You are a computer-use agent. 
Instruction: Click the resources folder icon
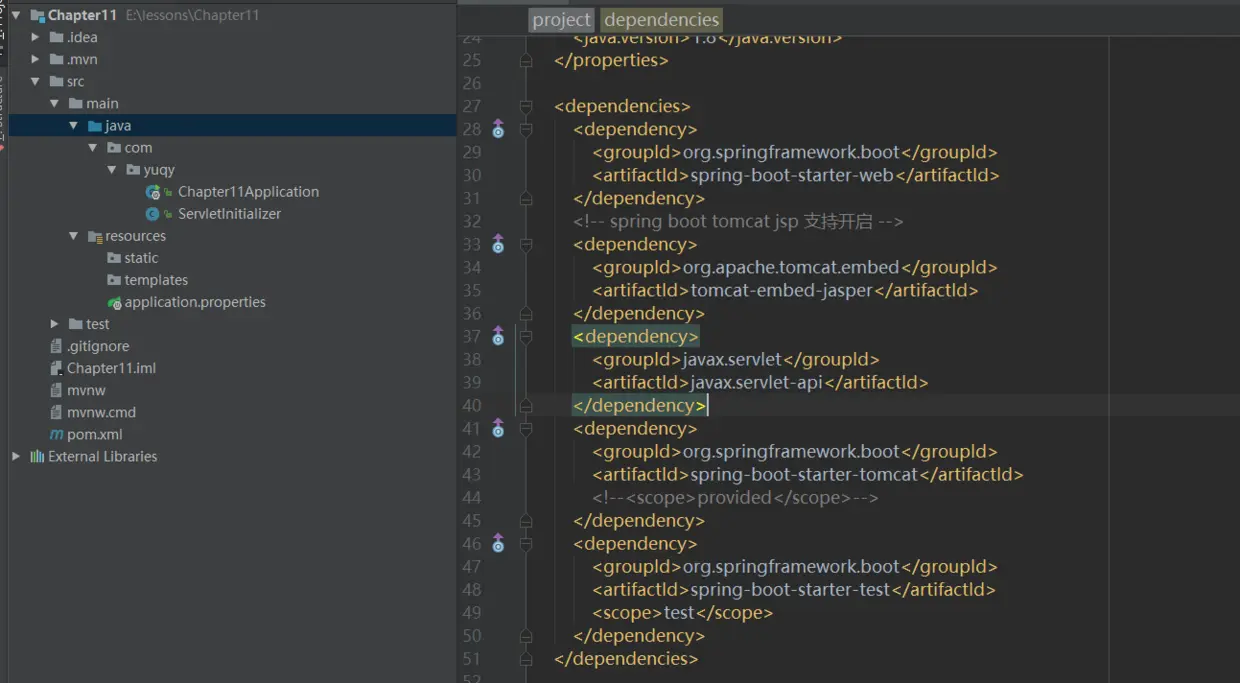95,237
